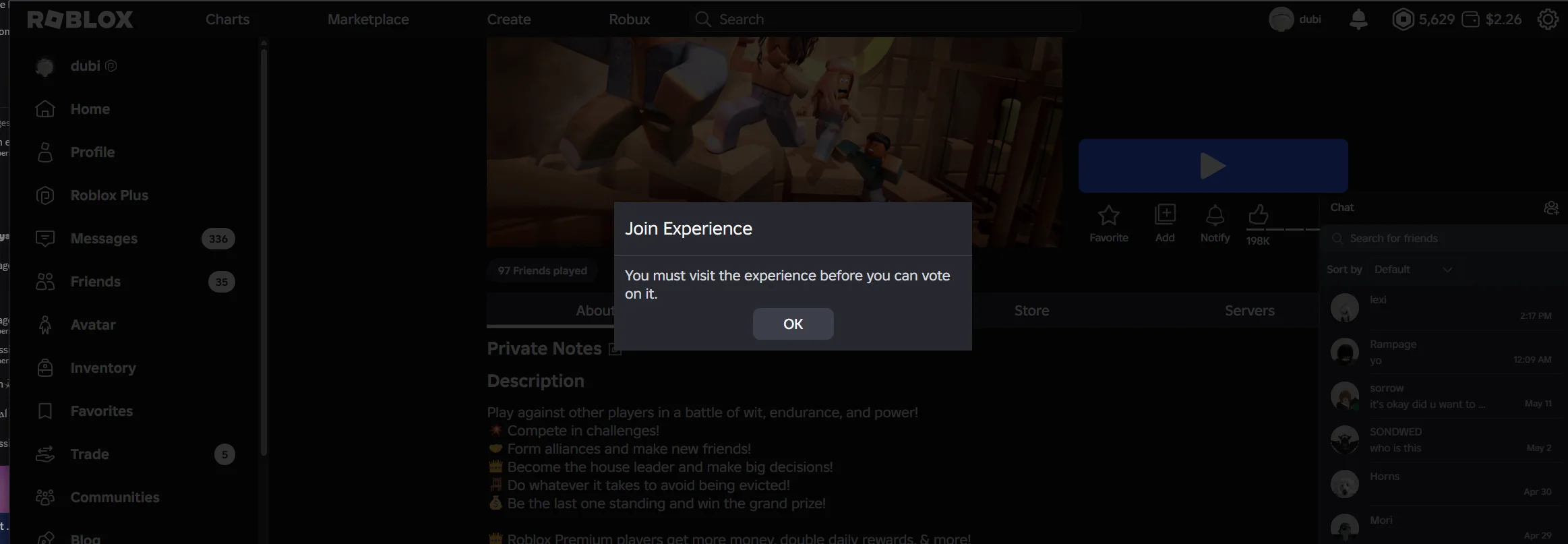The width and height of the screenshot is (1568, 544).
Task: Open chat with Horns
Action: (x=1443, y=484)
